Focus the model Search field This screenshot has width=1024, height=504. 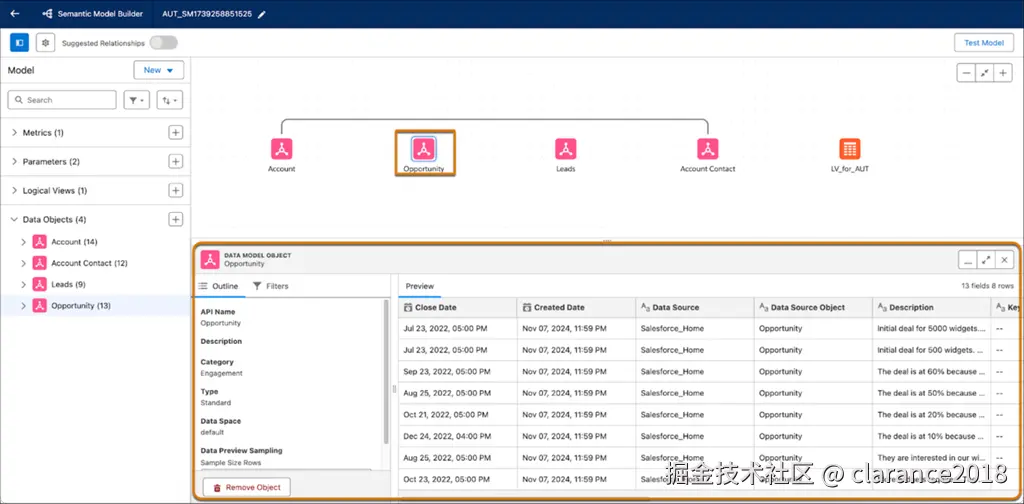62,100
